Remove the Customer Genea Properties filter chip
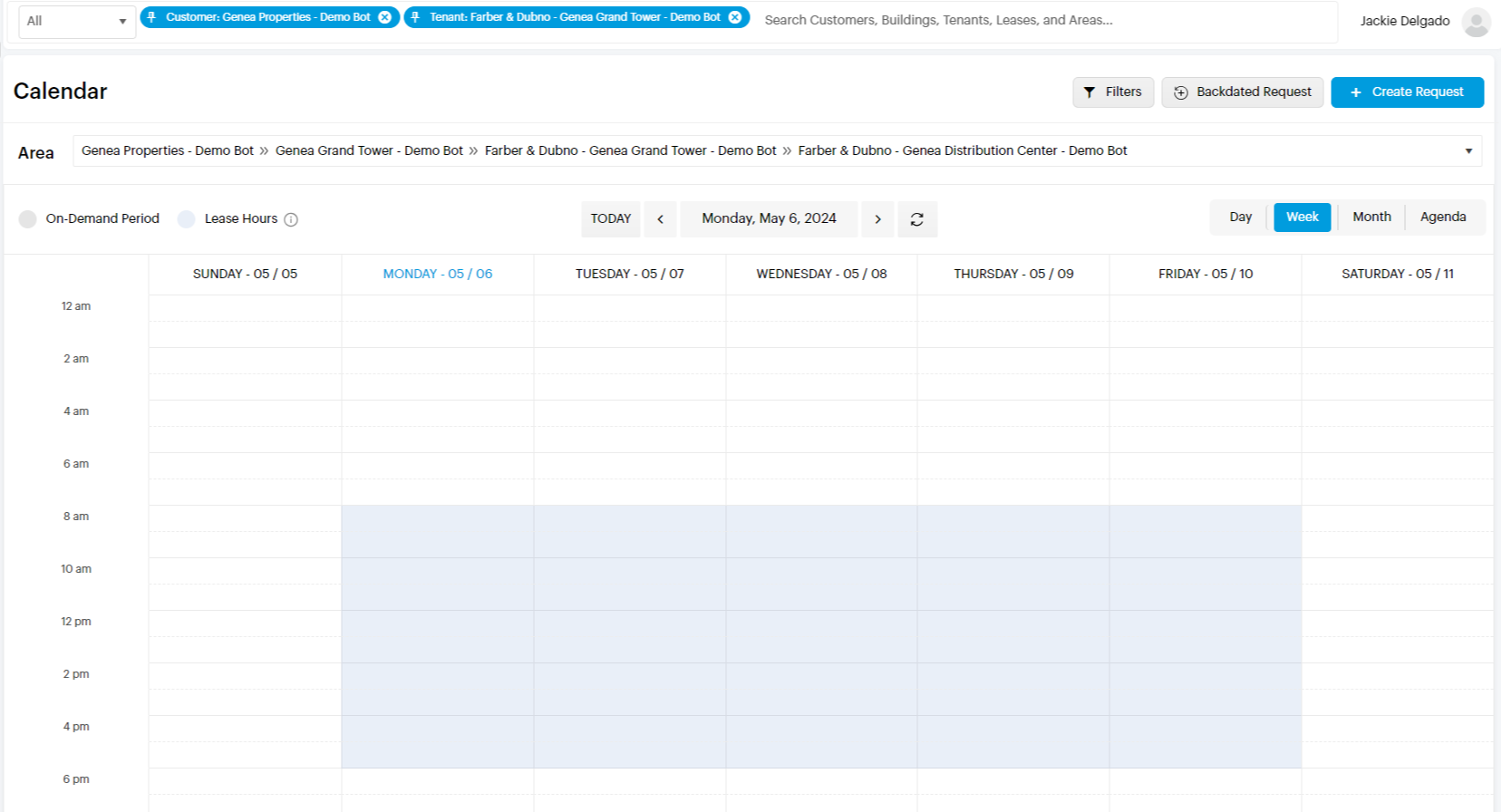The image size is (1502, 812). tap(384, 17)
